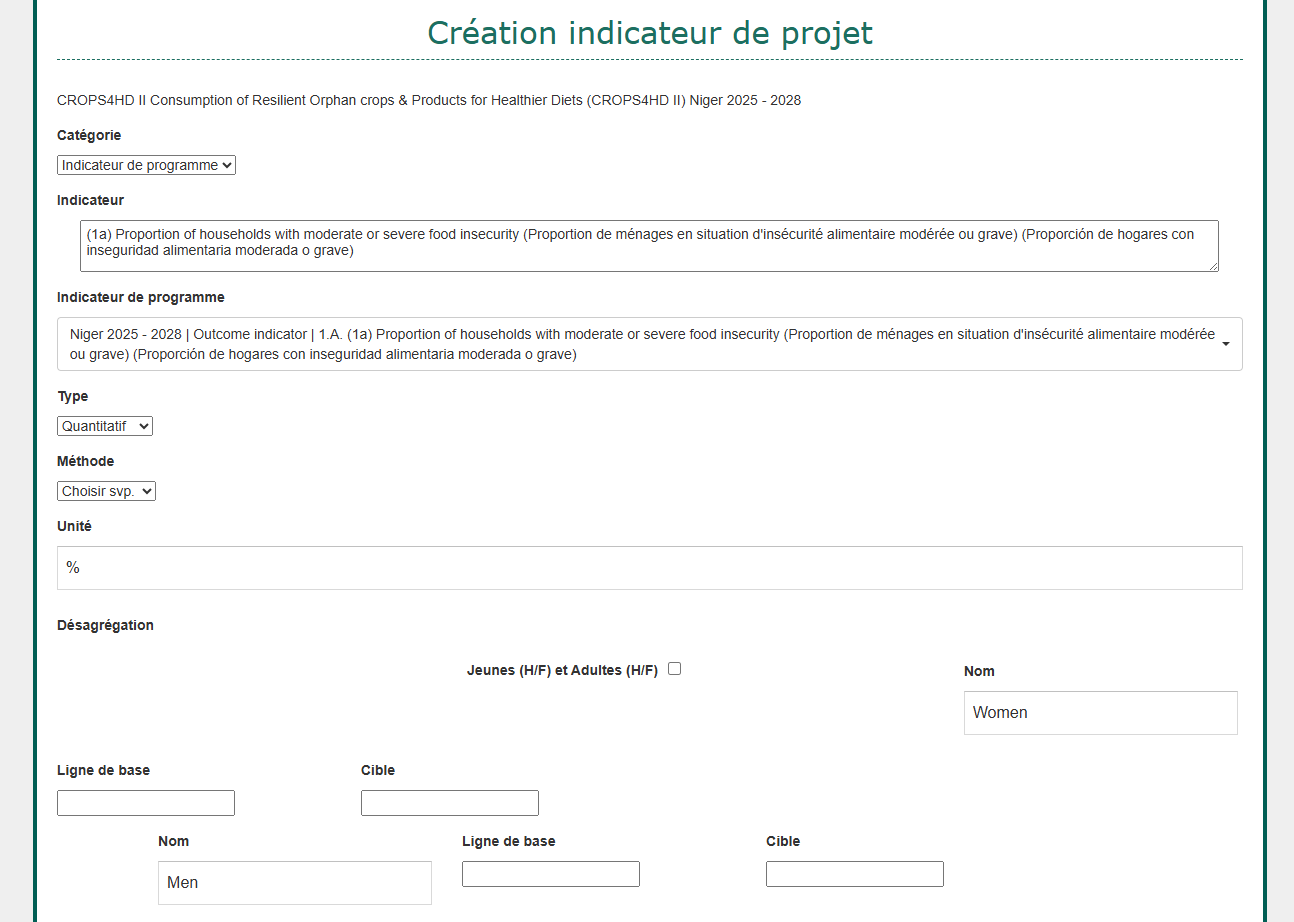Click the Création indicateur de projet heading
Screen dimensions: 1294x922
(x=649, y=33)
